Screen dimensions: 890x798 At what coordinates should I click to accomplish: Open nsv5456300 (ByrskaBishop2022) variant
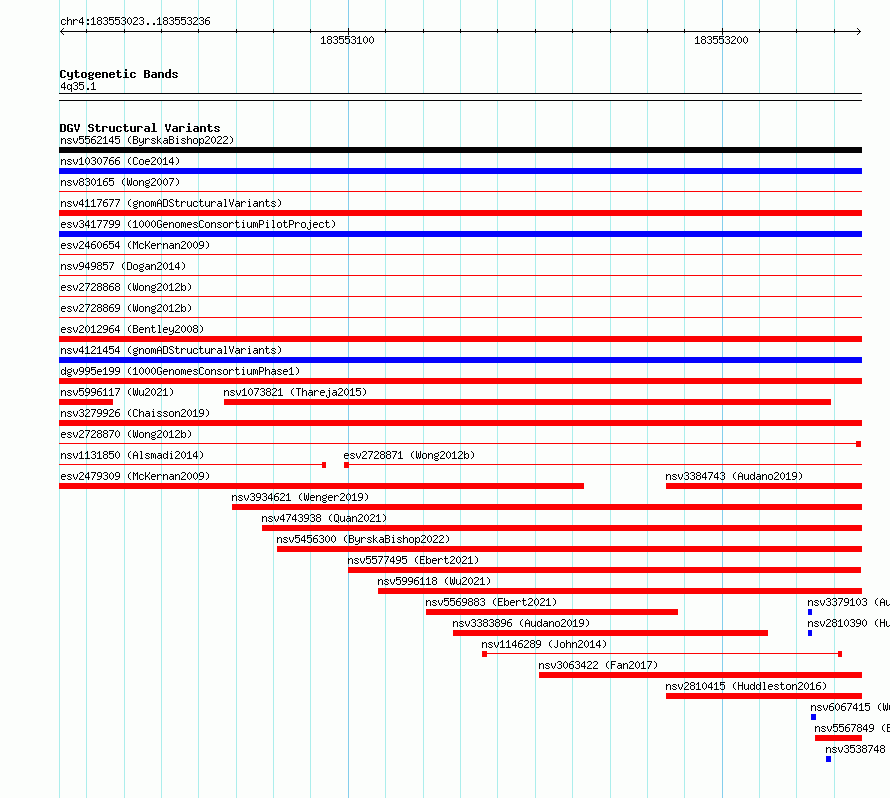point(363,539)
